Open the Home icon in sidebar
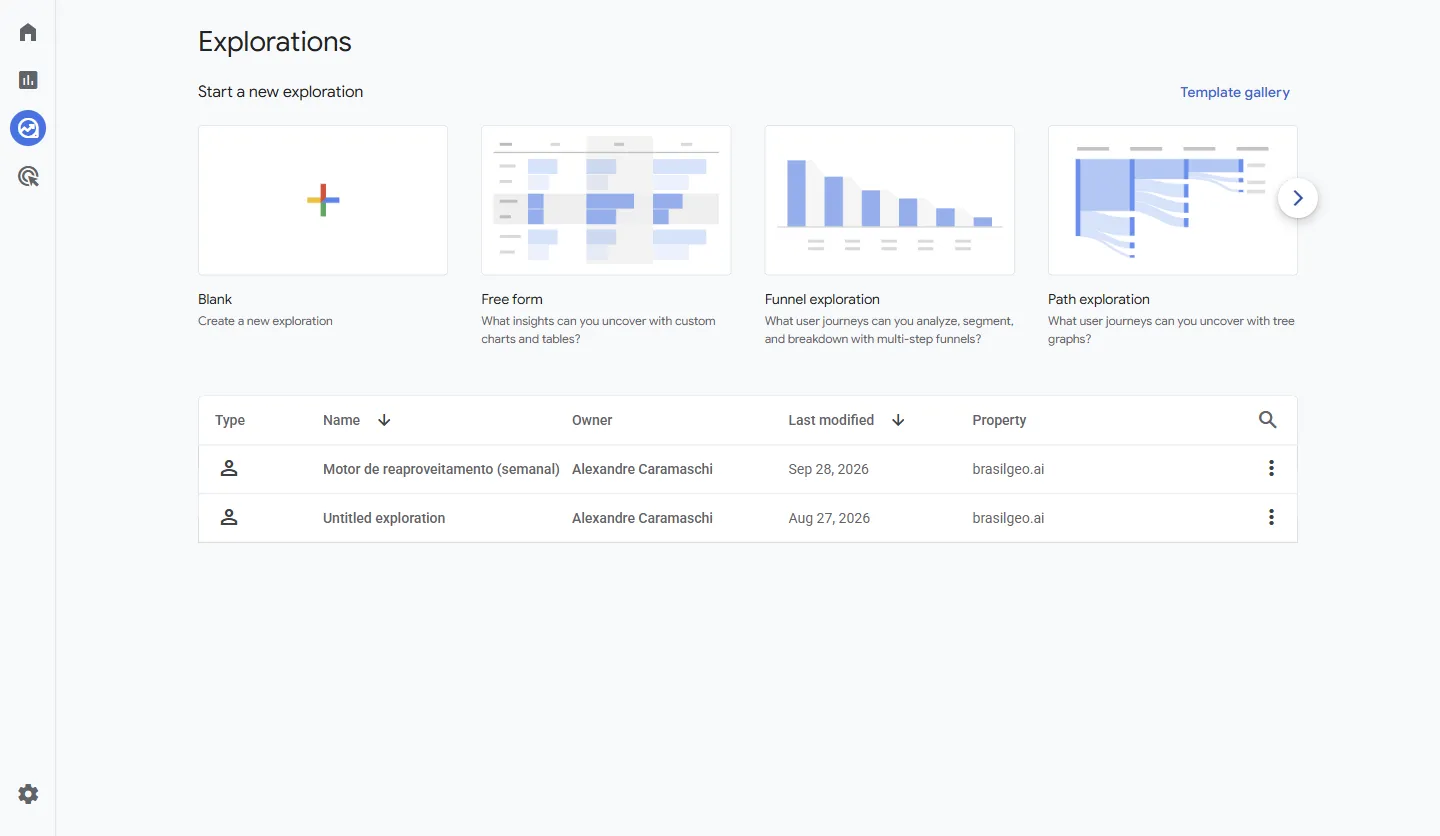The image size is (1440, 836). pos(28,32)
